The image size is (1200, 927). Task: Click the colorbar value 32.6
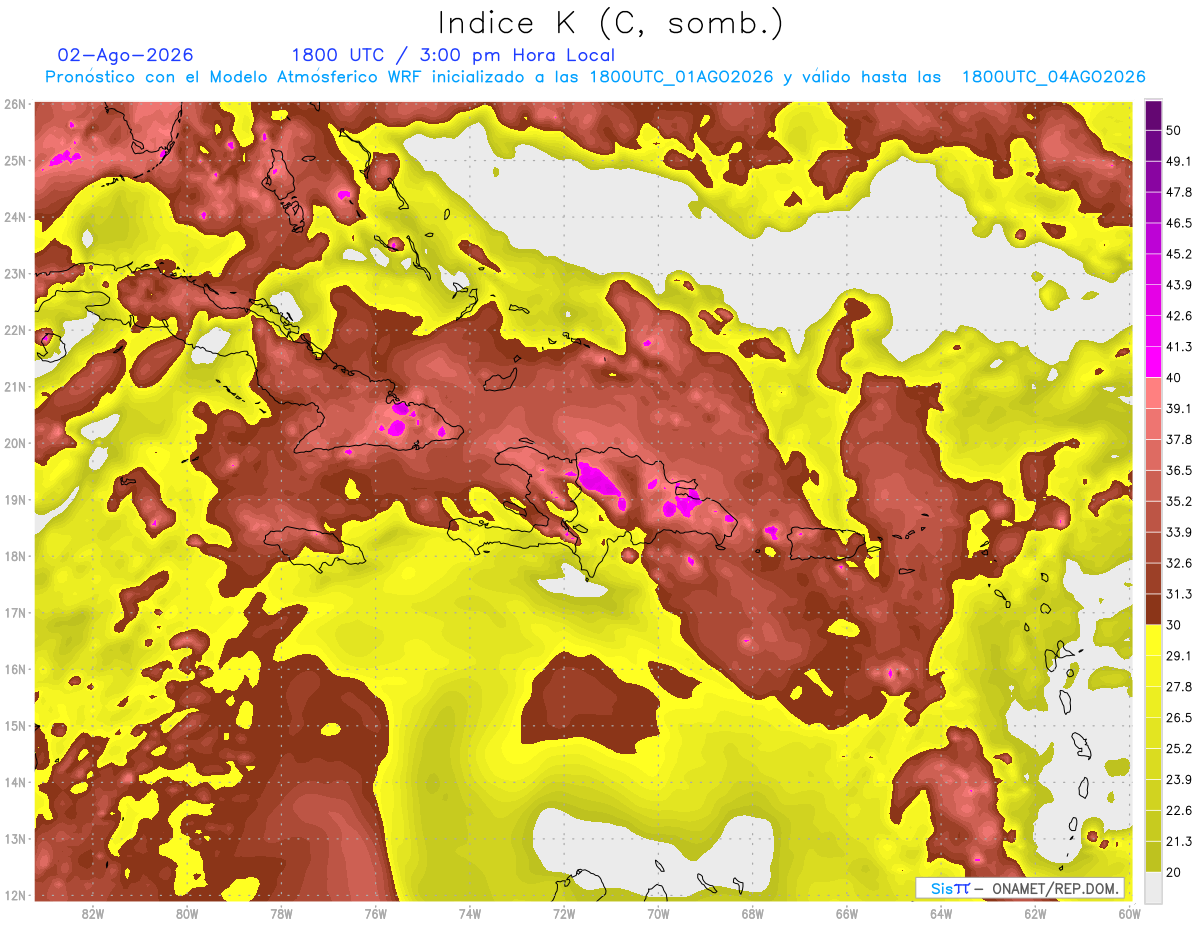coord(1180,563)
